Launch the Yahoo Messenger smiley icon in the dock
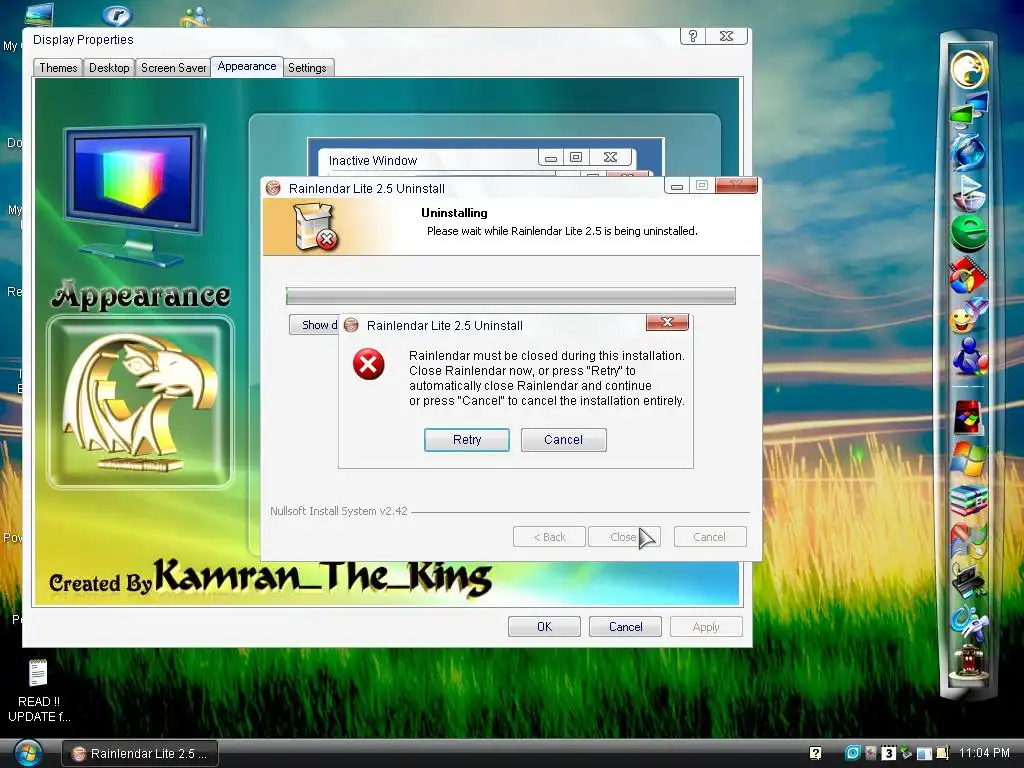This screenshot has height=768, width=1024. tap(968, 316)
